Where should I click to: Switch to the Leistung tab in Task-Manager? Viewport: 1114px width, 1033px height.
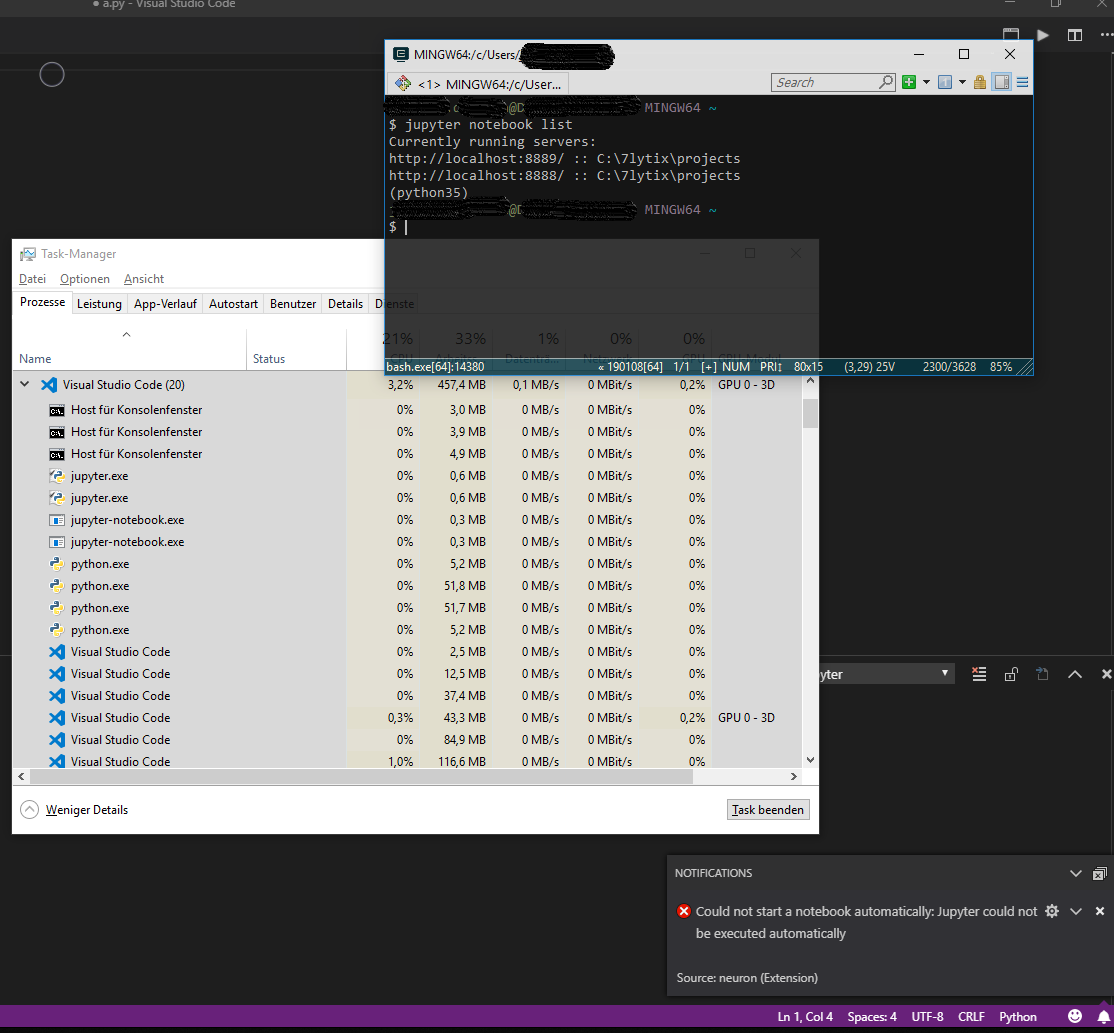pos(99,303)
